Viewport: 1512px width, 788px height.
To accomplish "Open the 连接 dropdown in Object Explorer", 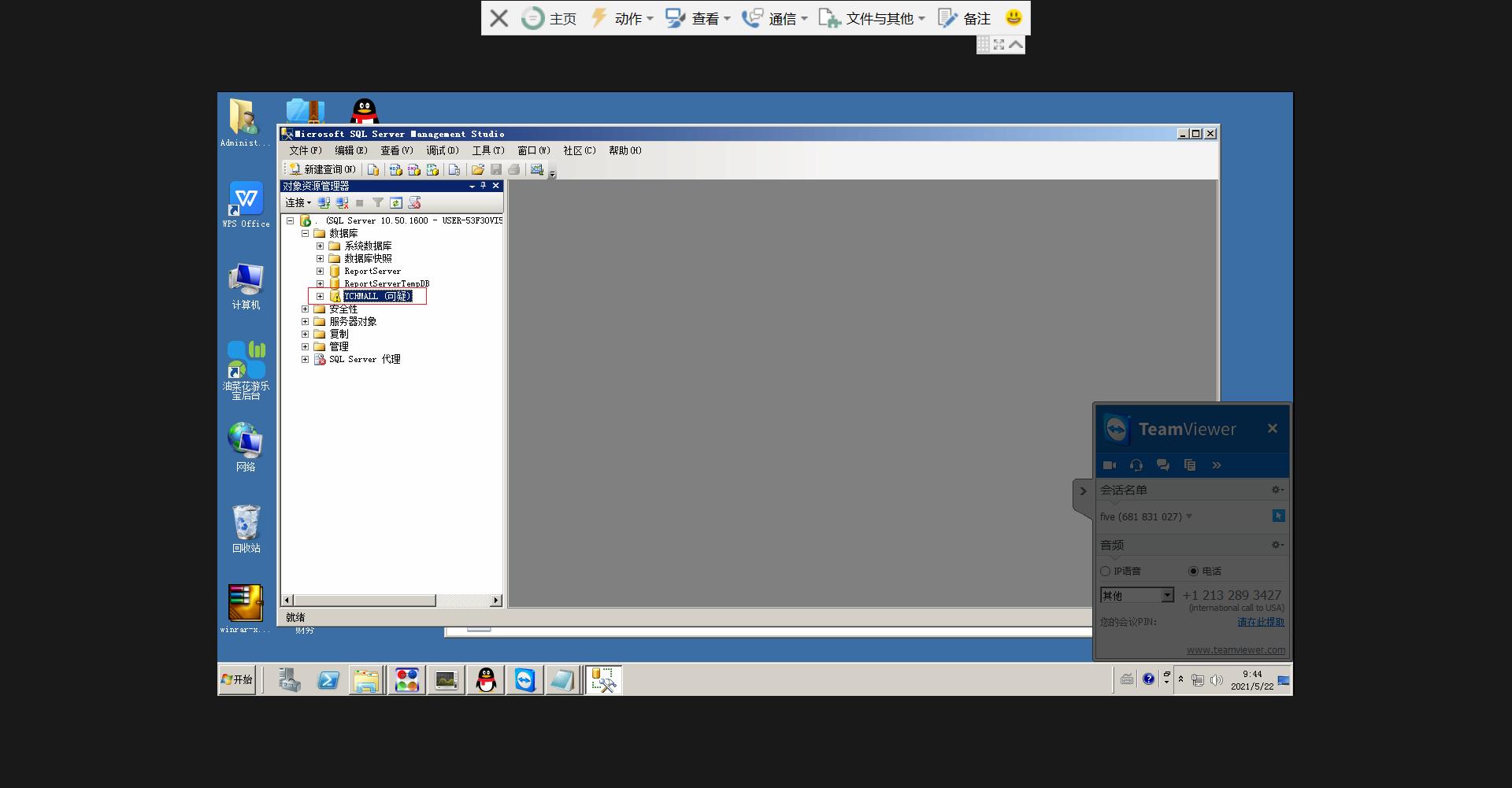I will pos(298,203).
